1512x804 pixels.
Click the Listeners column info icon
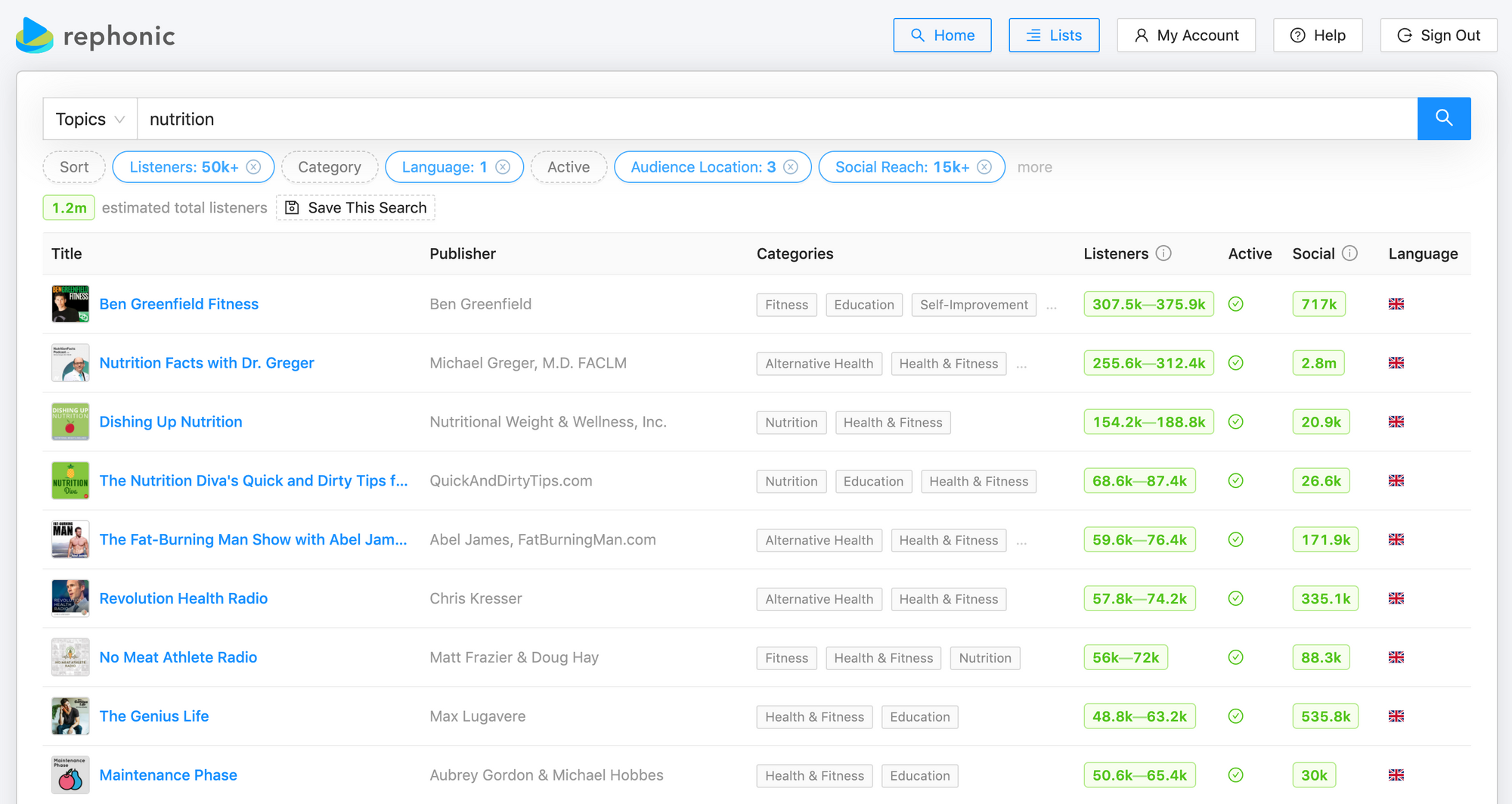(1164, 253)
